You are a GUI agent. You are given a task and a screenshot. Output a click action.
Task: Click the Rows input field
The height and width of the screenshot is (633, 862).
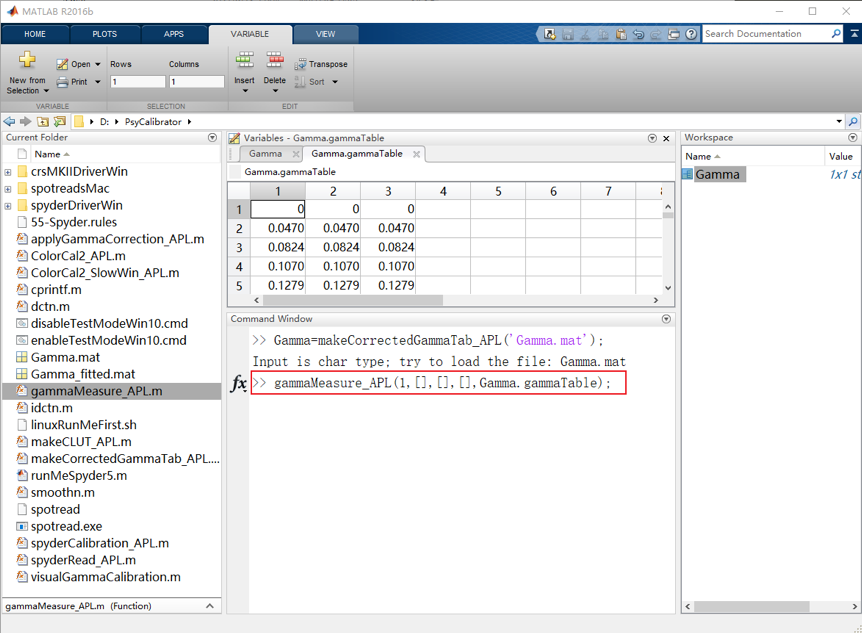pos(138,82)
